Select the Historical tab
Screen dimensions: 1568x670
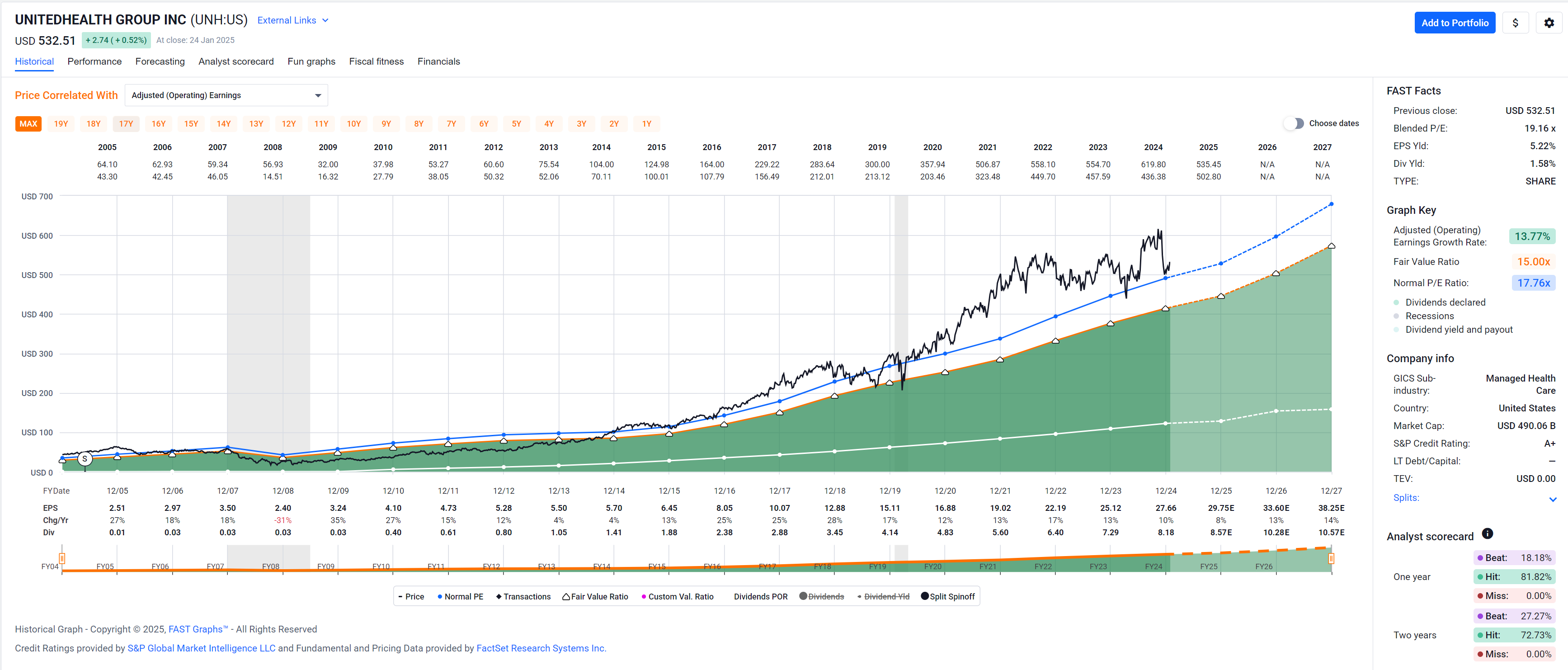34,61
